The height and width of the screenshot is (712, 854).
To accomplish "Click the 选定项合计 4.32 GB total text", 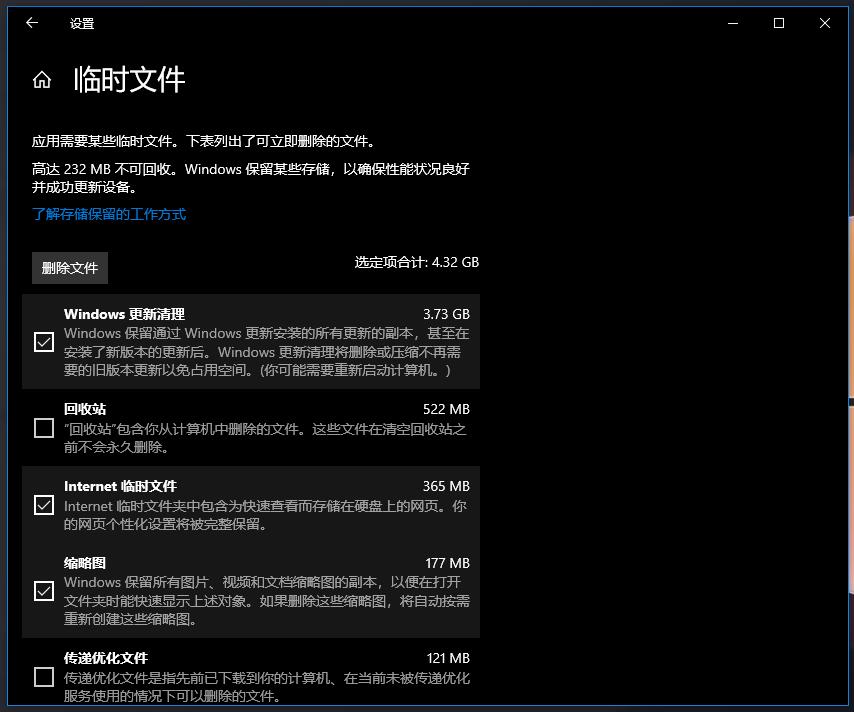I will point(416,262).
